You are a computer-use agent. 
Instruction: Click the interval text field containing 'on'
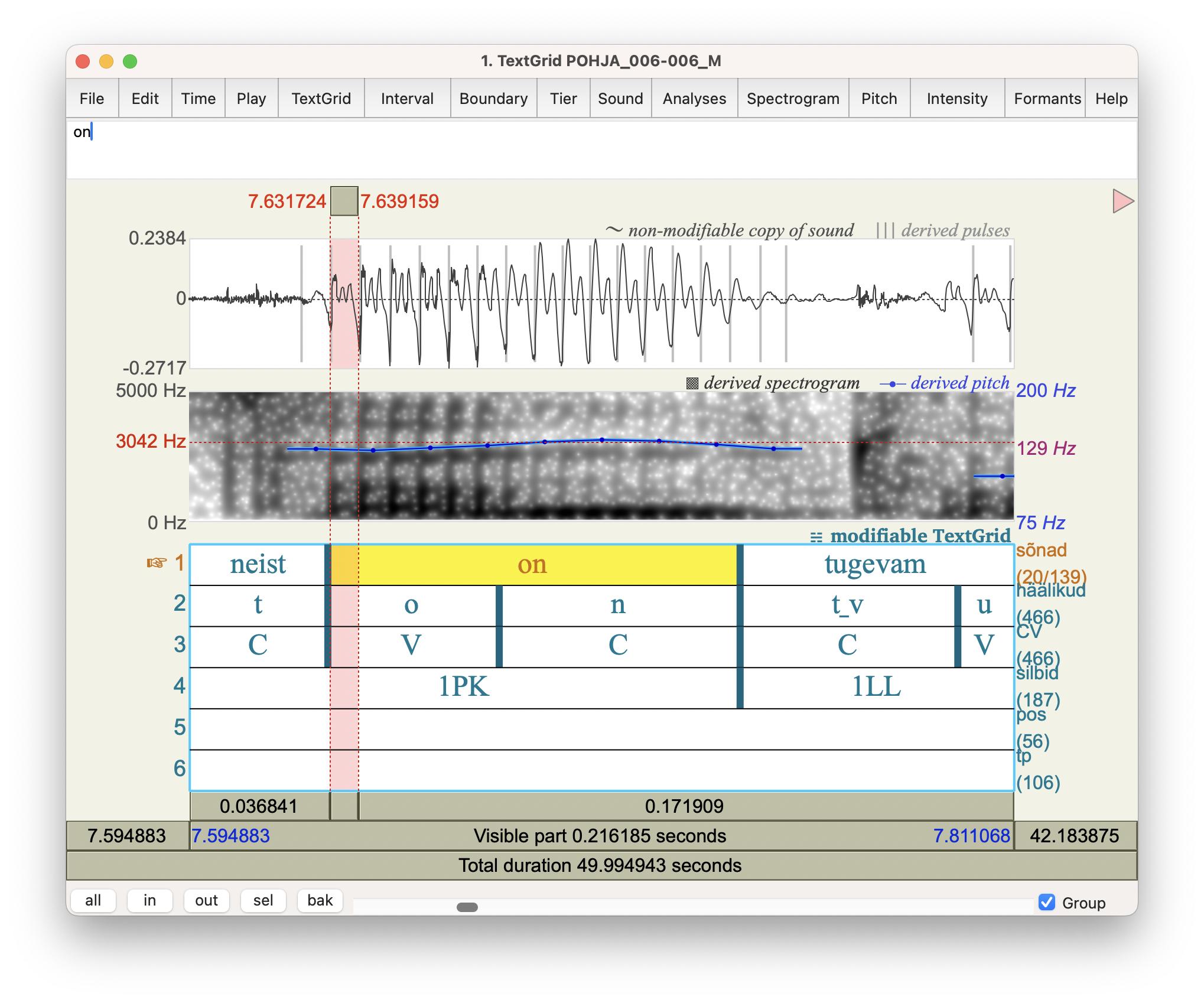click(601, 149)
